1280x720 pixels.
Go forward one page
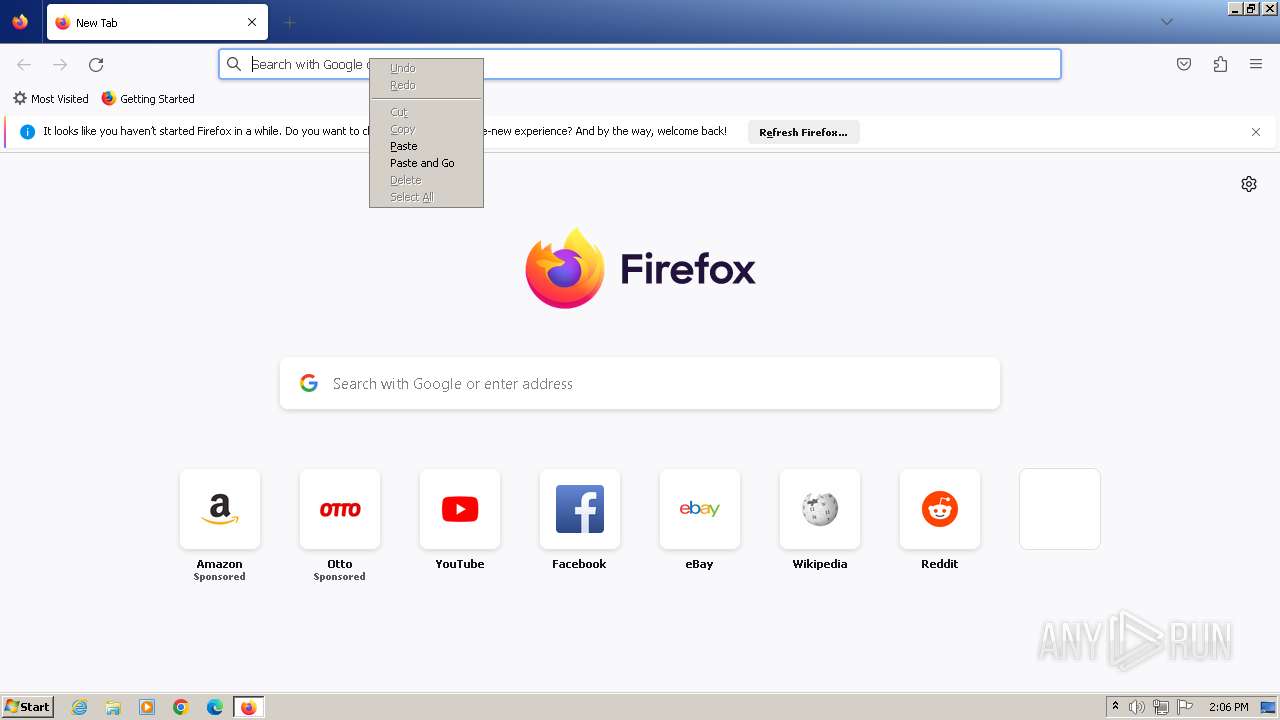pyautogui.click(x=60, y=64)
